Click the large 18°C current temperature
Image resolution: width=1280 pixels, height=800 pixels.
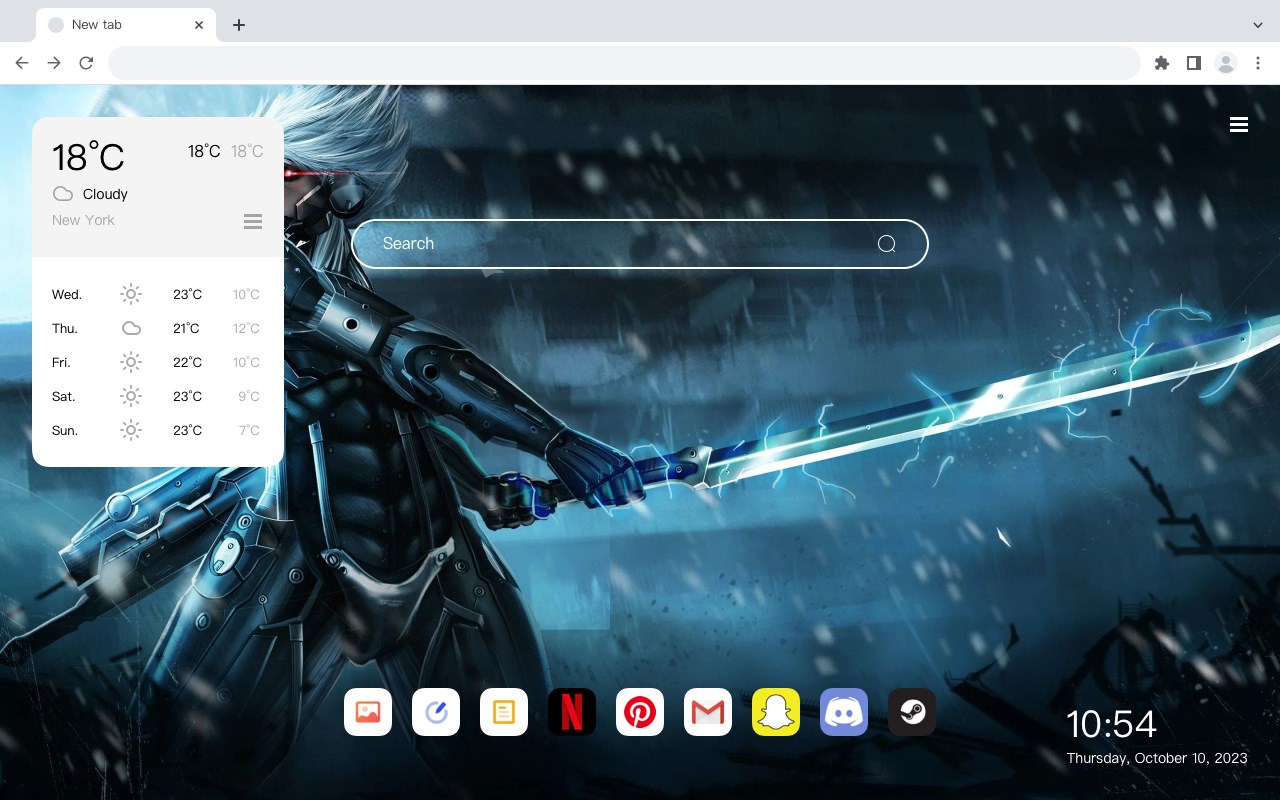(88, 157)
